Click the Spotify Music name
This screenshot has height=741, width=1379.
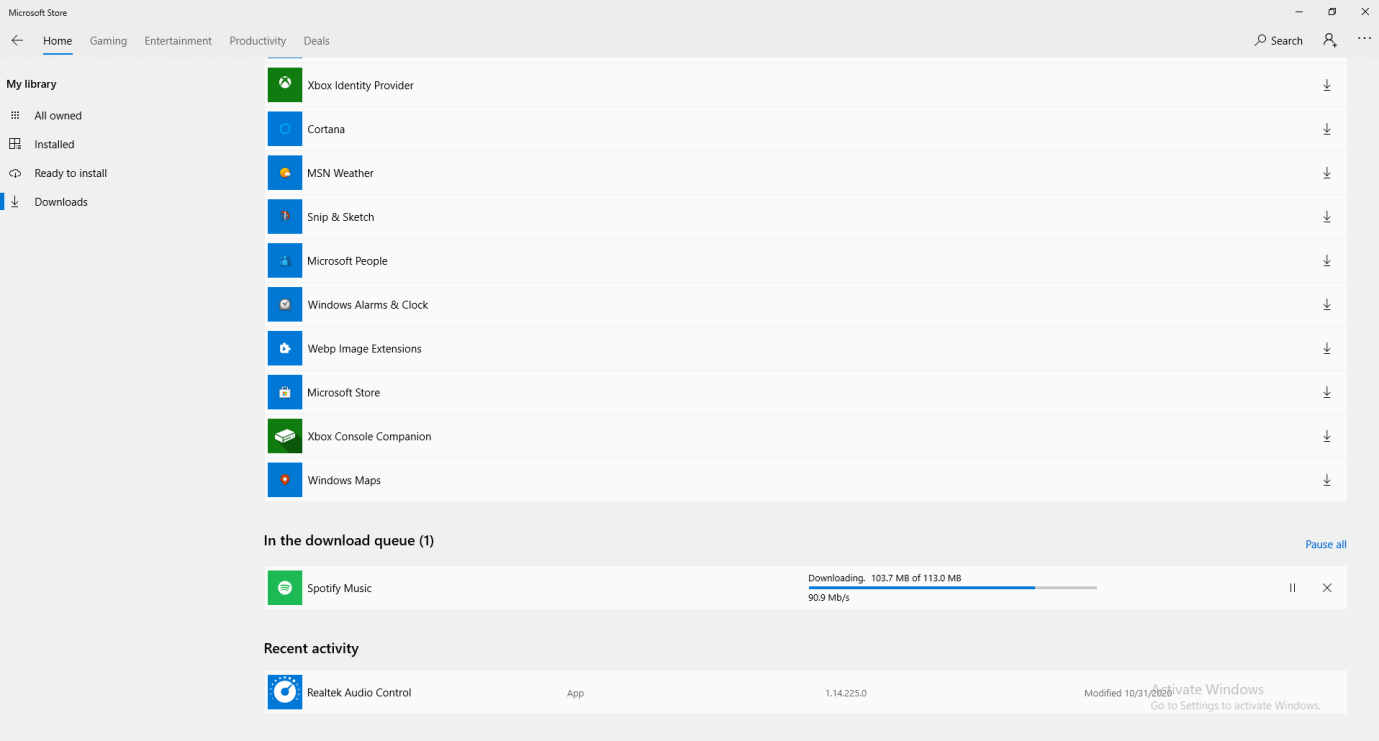pyautogui.click(x=339, y=588)
